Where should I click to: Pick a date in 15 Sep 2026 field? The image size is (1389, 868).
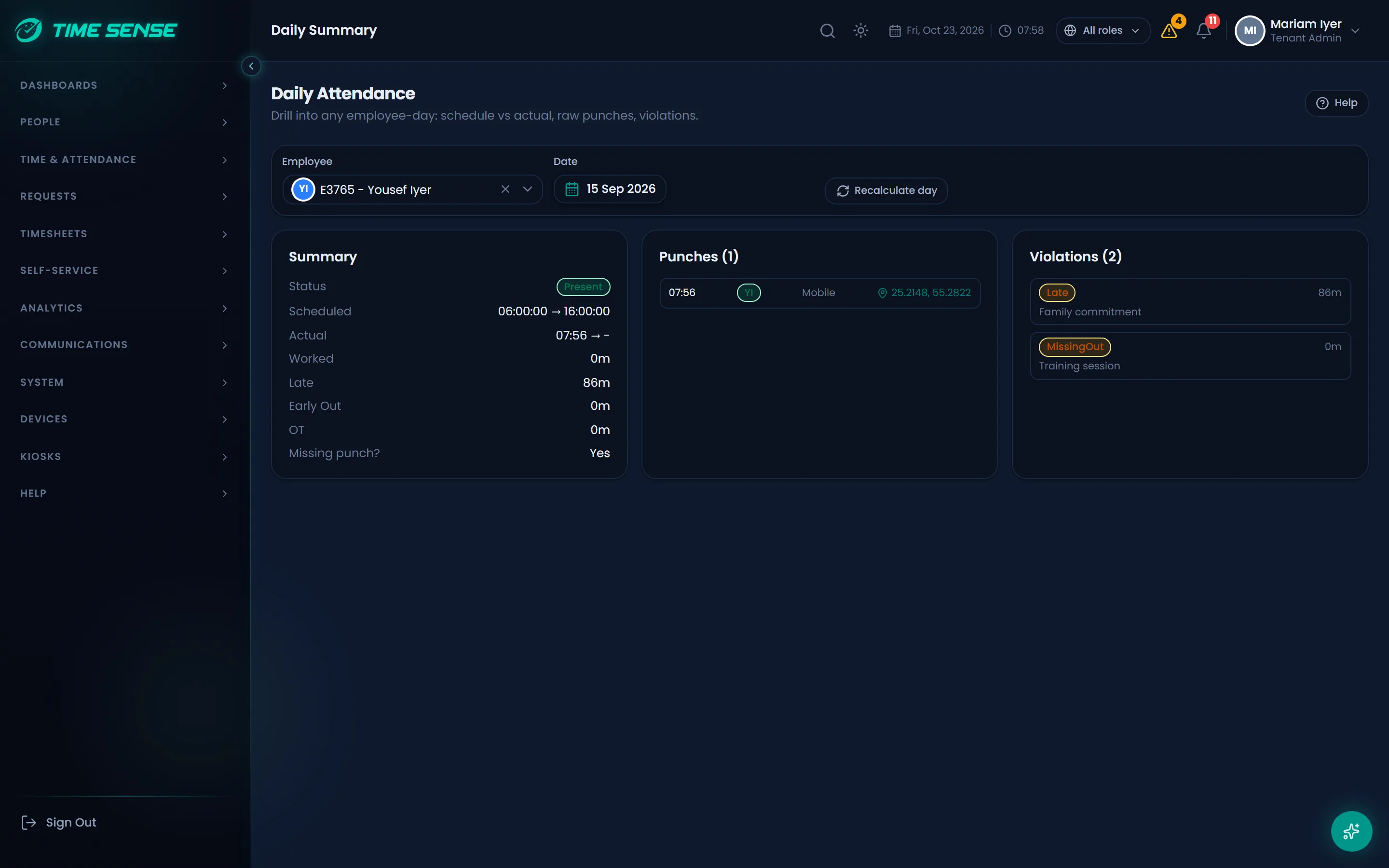pos(610,189)
